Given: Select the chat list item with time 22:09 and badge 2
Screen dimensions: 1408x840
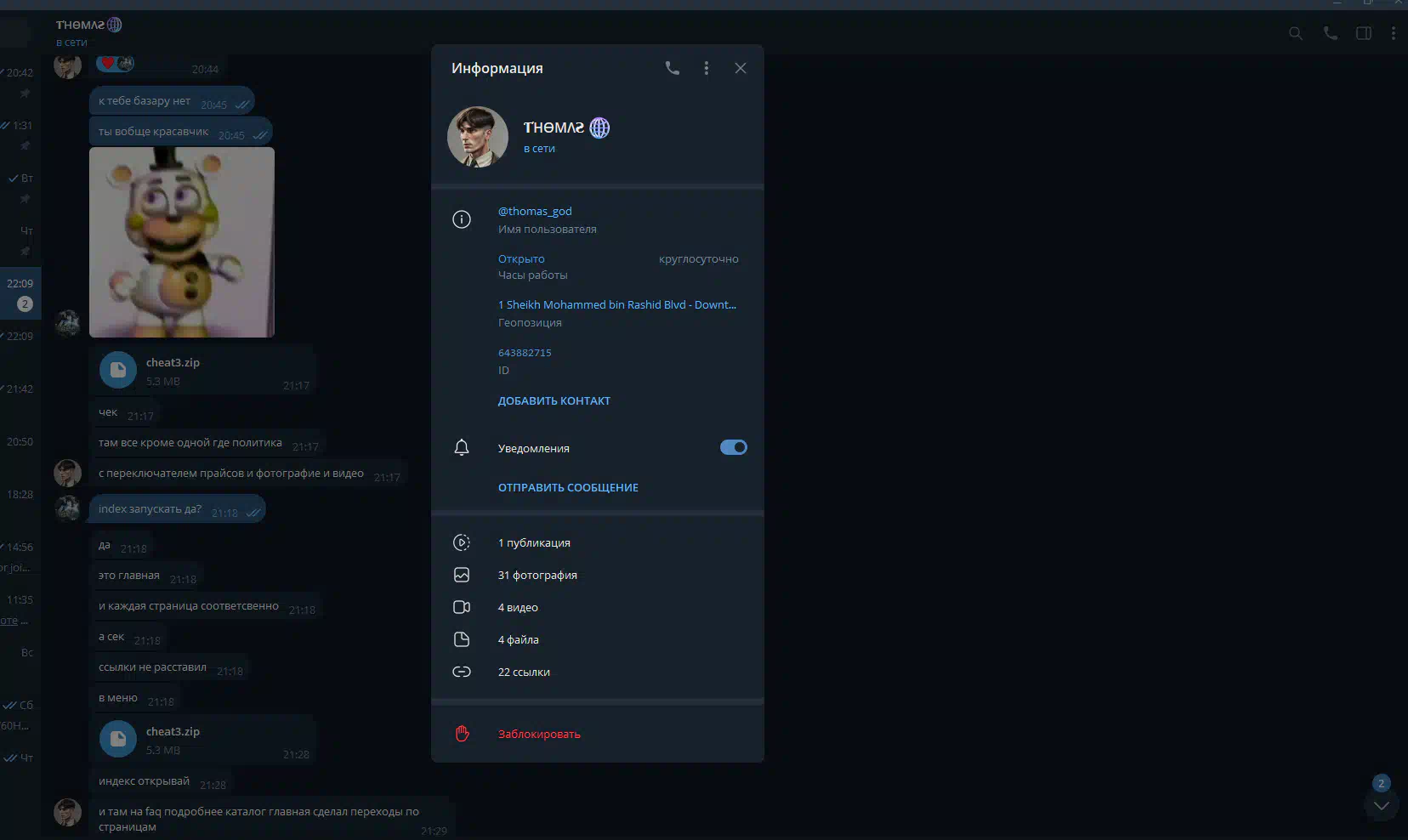Looking at the screenshot, I should click(20, 293).
